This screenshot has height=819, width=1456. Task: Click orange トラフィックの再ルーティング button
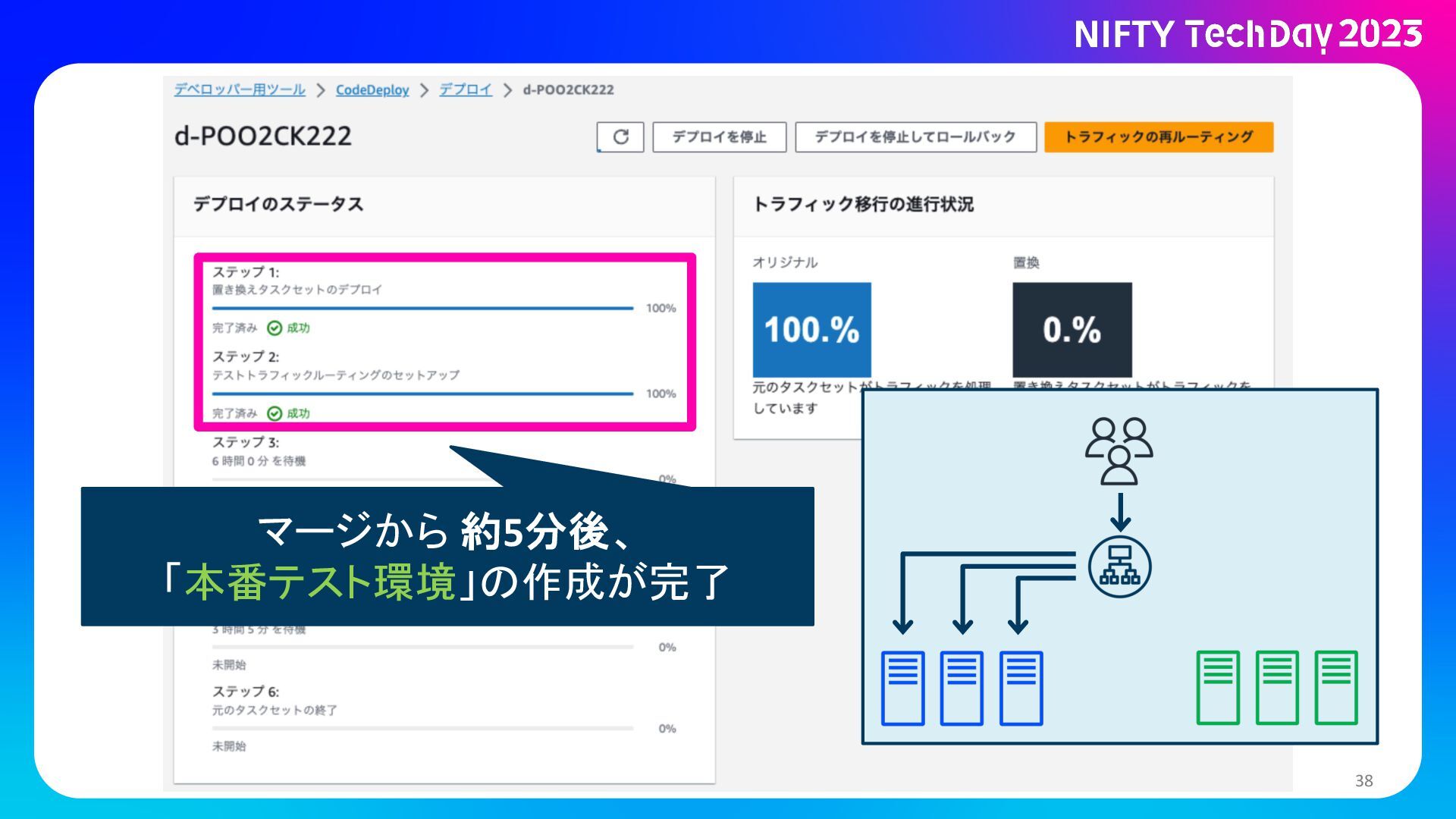click(x=1158, y=137)
